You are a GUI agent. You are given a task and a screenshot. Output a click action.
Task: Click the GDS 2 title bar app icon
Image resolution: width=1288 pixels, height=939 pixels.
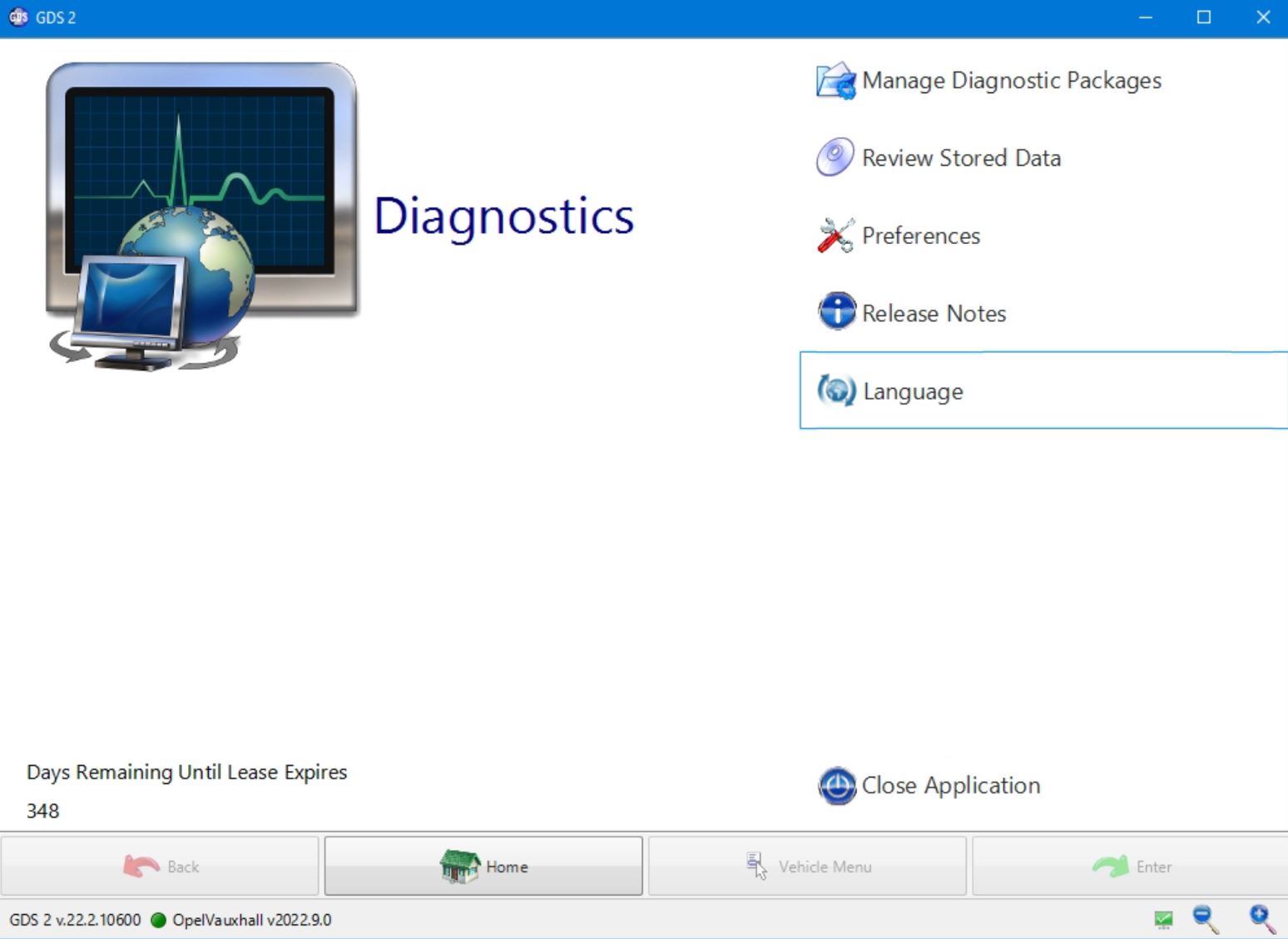click(x=18, y=17)
